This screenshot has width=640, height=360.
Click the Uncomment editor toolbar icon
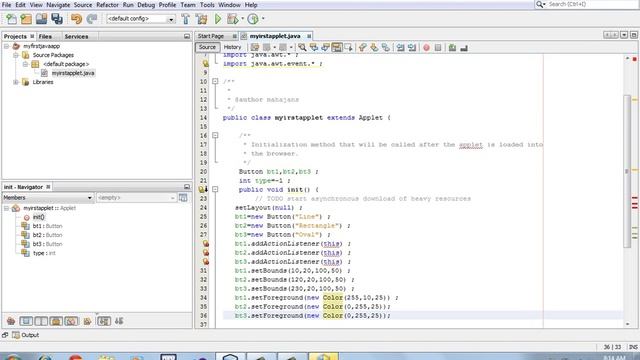coord(464,48)
